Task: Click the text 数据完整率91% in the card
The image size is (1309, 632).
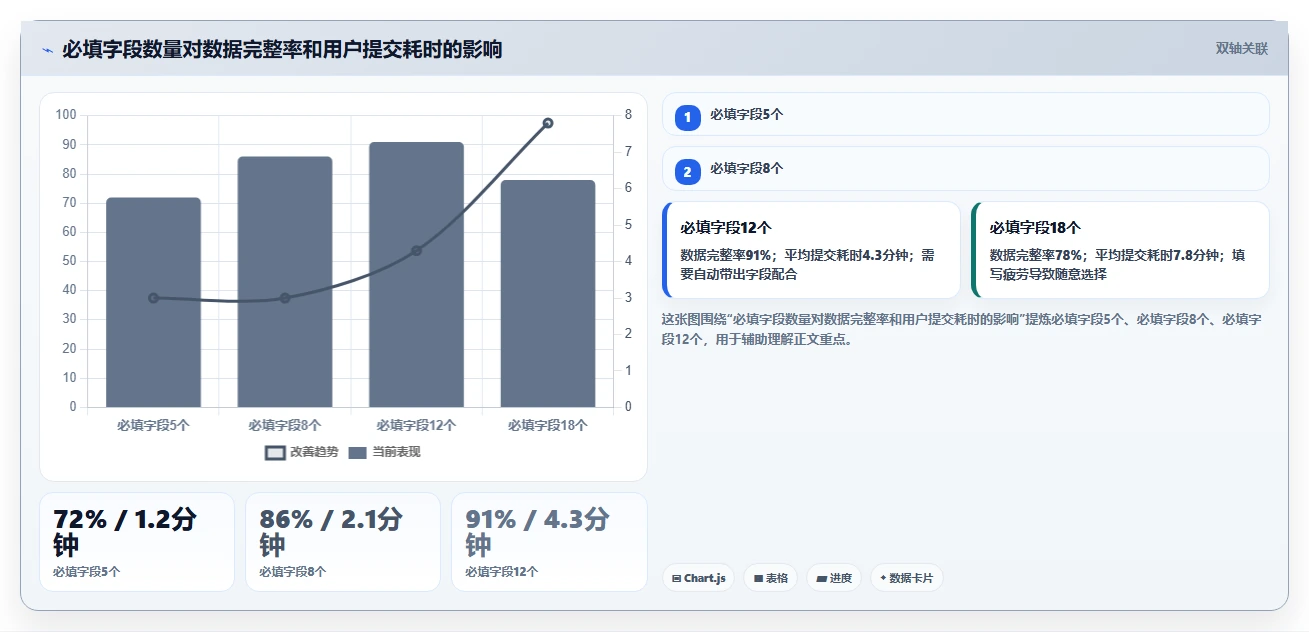Action: click(x=725, y=255)
